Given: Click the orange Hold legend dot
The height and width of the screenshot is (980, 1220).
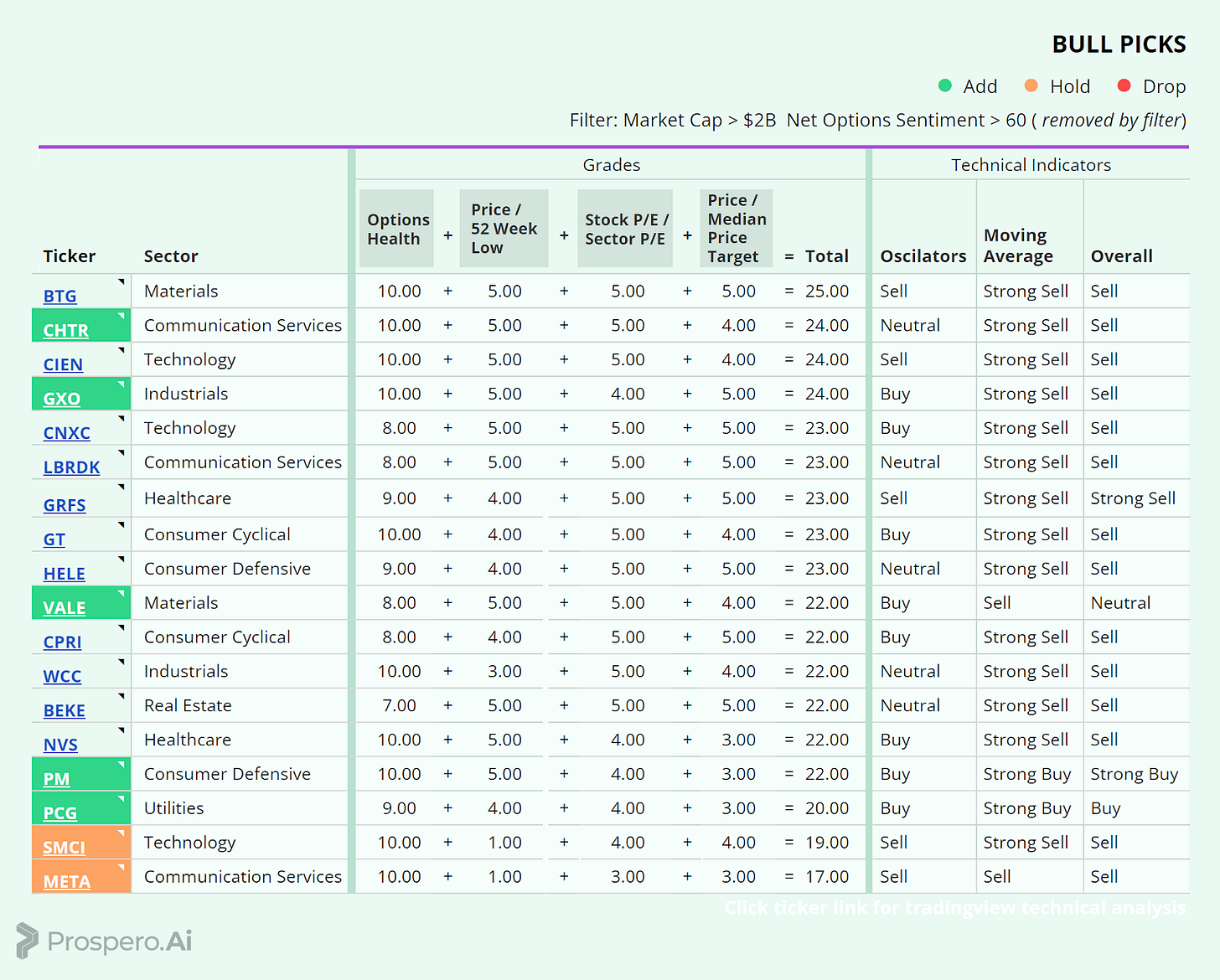Looking at the screenshot, I should [x=1031, y=85].
